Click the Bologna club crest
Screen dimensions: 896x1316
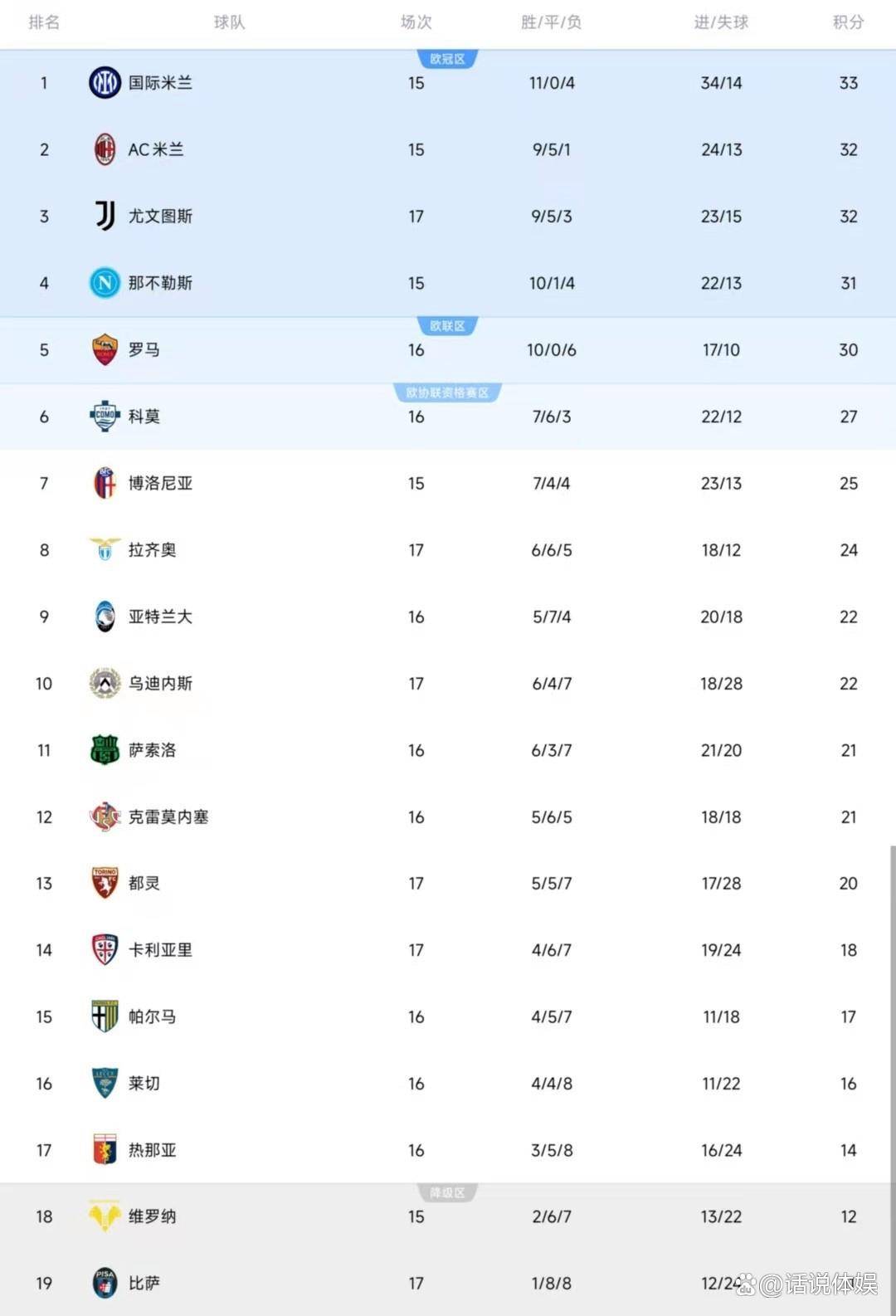105,483
